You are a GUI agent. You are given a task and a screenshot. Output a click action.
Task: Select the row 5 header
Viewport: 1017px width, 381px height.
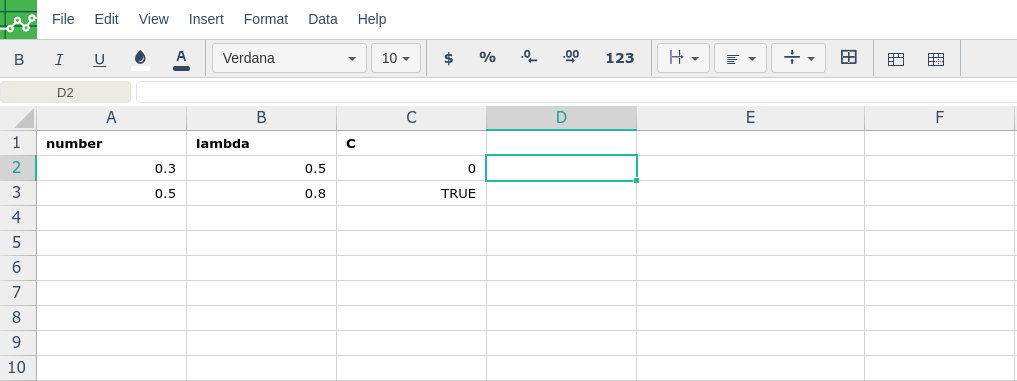[18, 243]
